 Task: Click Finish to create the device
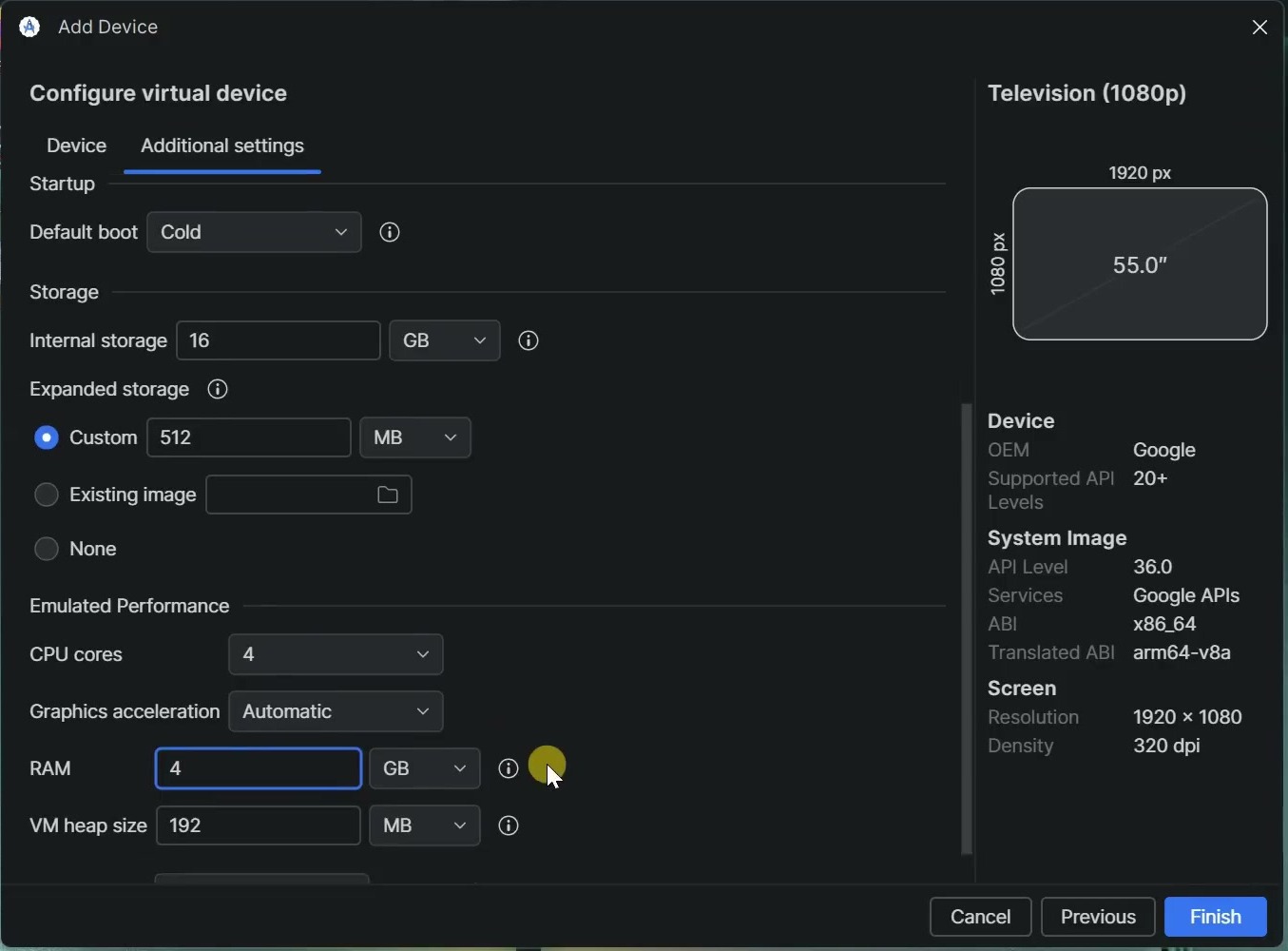[x=1217, y=918]
